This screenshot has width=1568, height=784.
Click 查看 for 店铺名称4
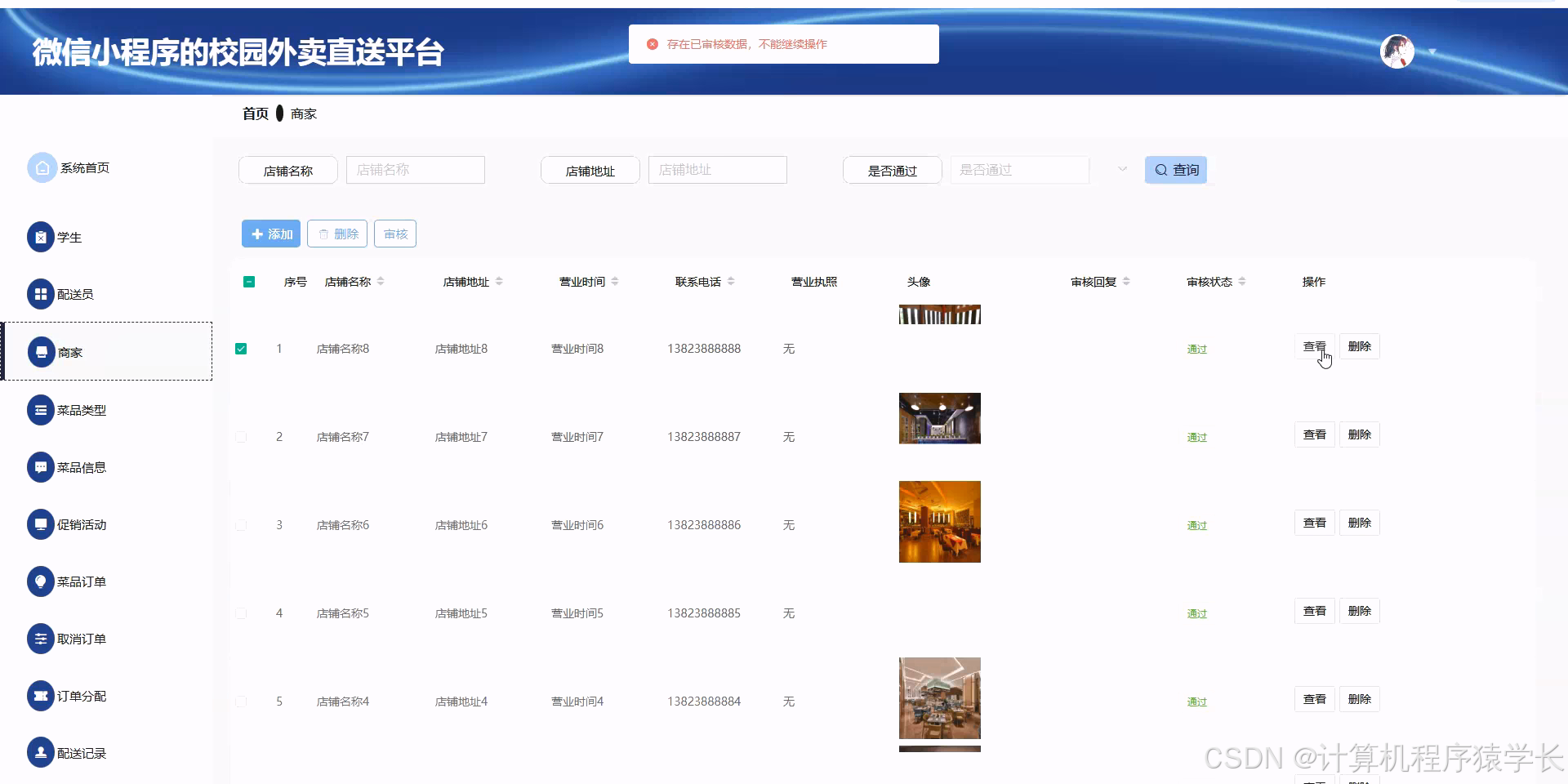(1315, 699)
